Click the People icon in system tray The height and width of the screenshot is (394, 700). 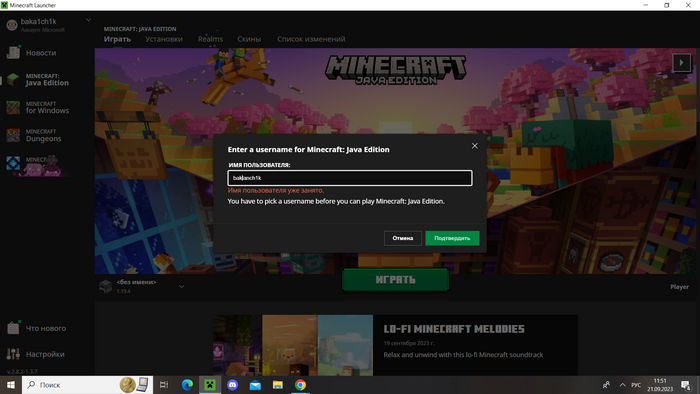(x=606, y=385)
